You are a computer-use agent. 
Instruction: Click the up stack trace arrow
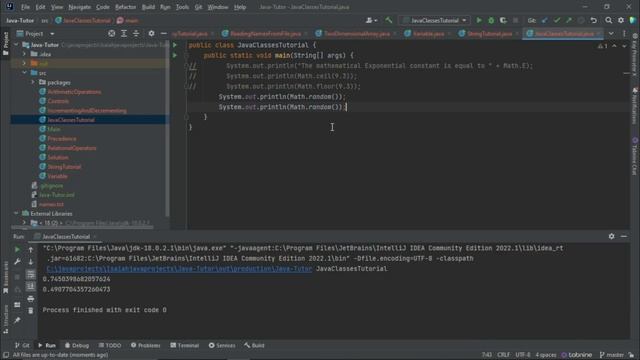31,249
